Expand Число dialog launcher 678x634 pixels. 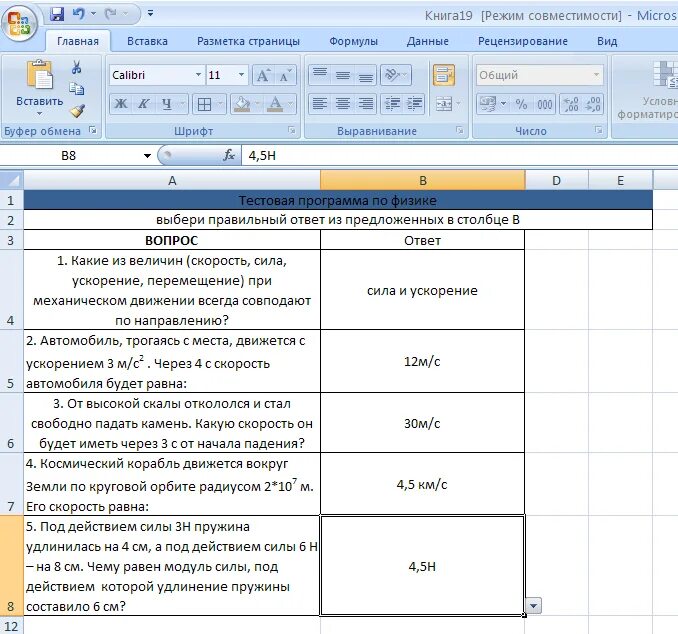[598, 130]
